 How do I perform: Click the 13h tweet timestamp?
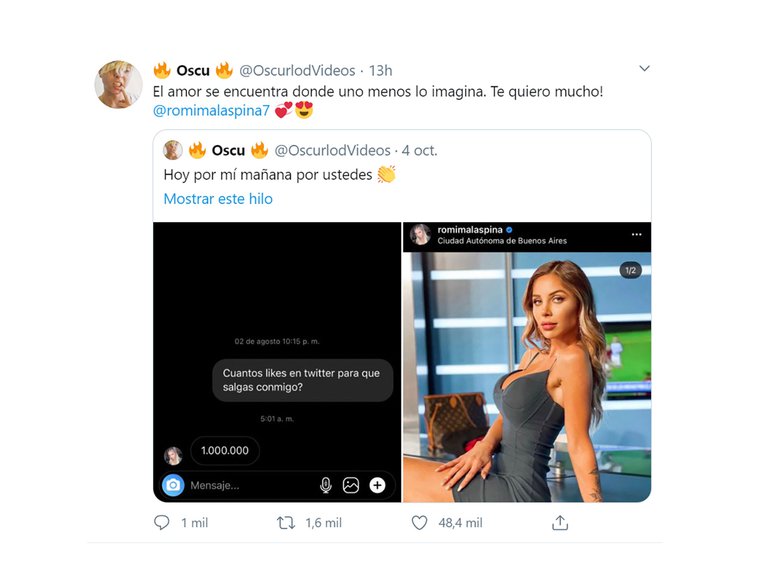(x=380, y=70)
